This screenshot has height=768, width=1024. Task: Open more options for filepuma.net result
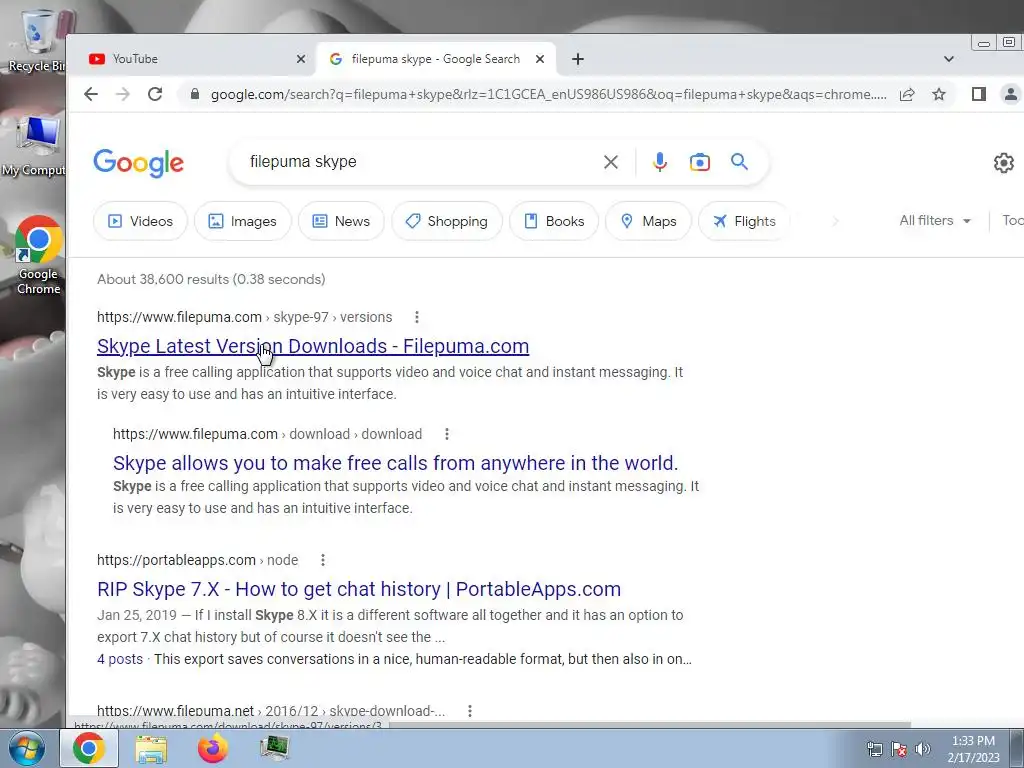[470, 711]
